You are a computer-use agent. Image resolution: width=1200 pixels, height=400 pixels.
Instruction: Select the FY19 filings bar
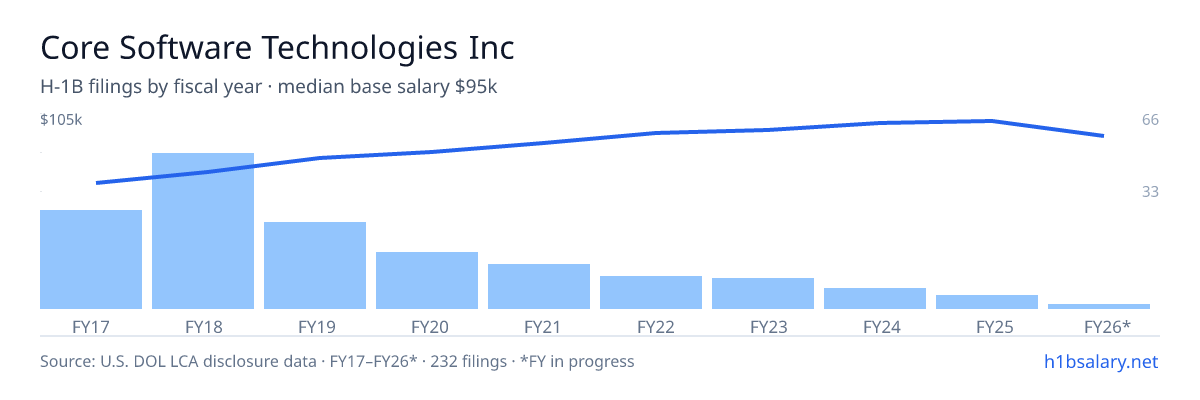315,265
